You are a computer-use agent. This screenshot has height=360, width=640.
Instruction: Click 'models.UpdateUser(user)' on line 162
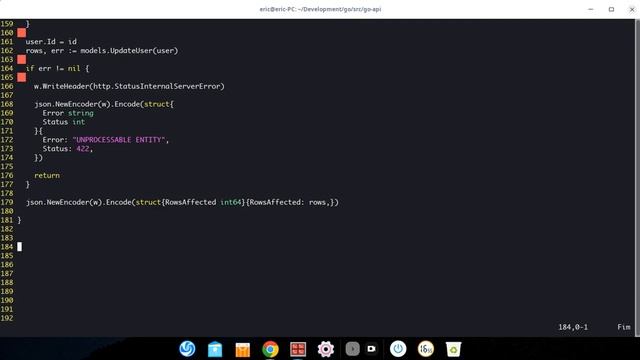[x=129, y=51]
